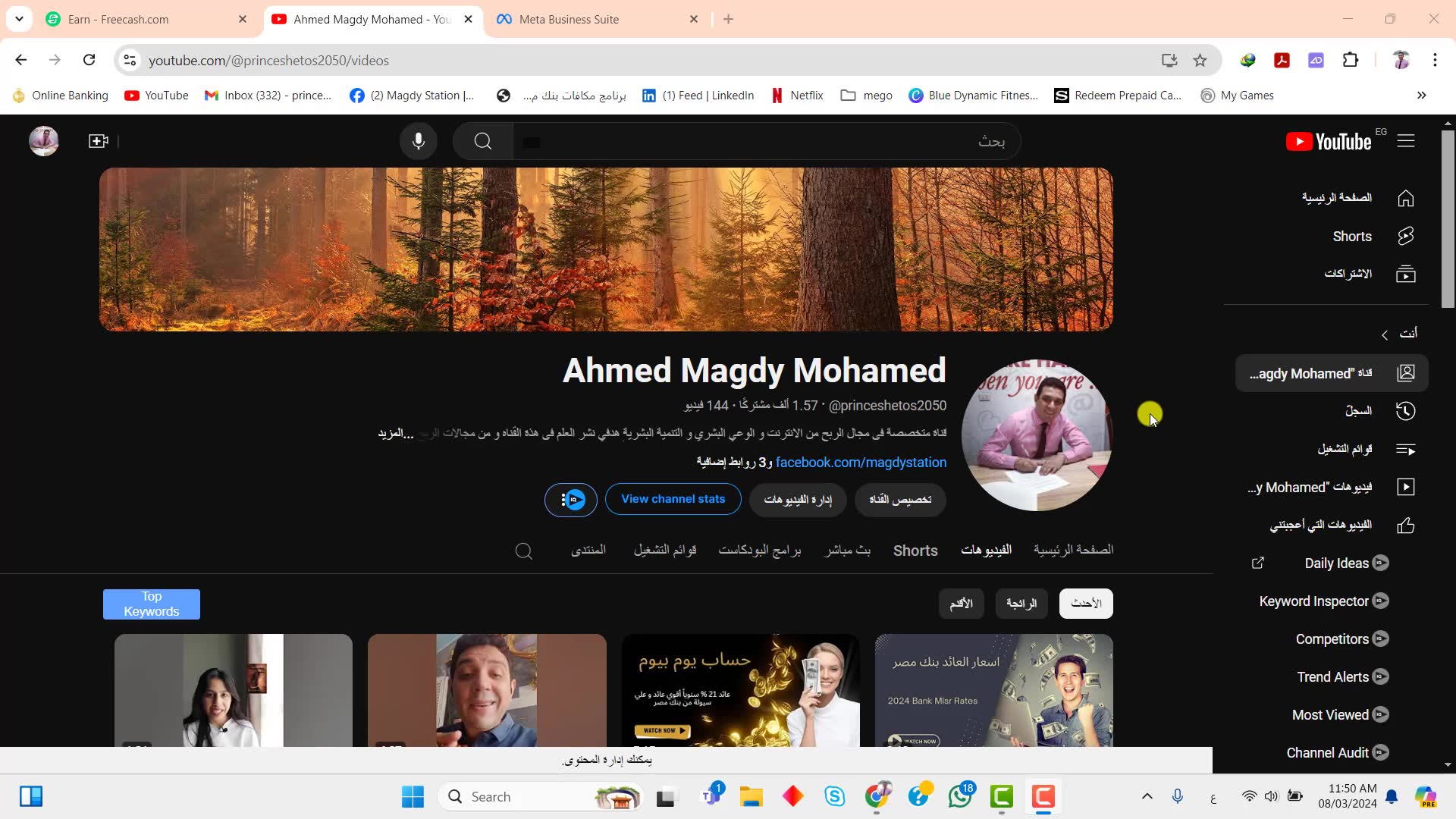
Task: Open the browser extensions puzzle icon
Action: (1351, 60)
